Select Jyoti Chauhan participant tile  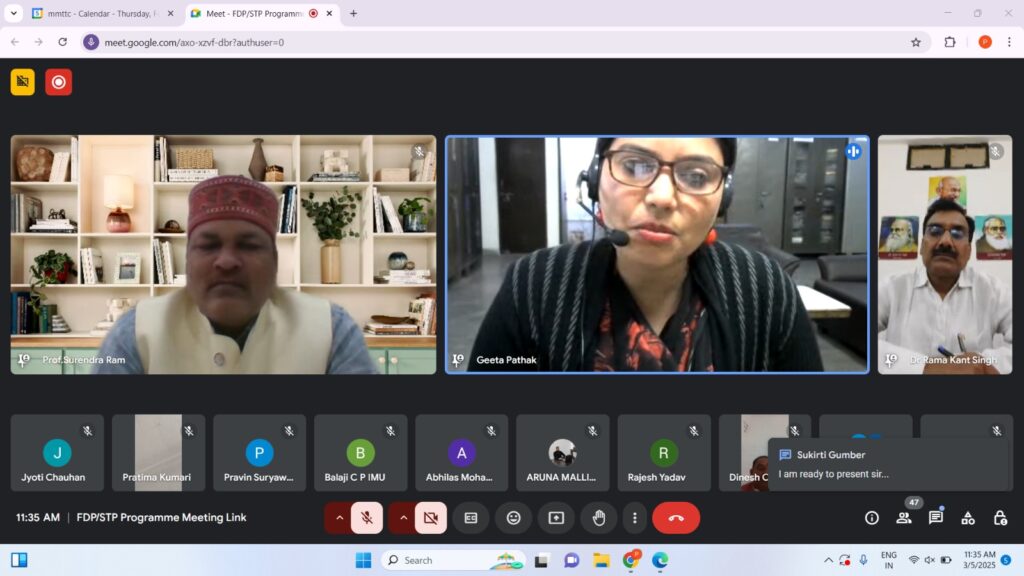[57, 453]
